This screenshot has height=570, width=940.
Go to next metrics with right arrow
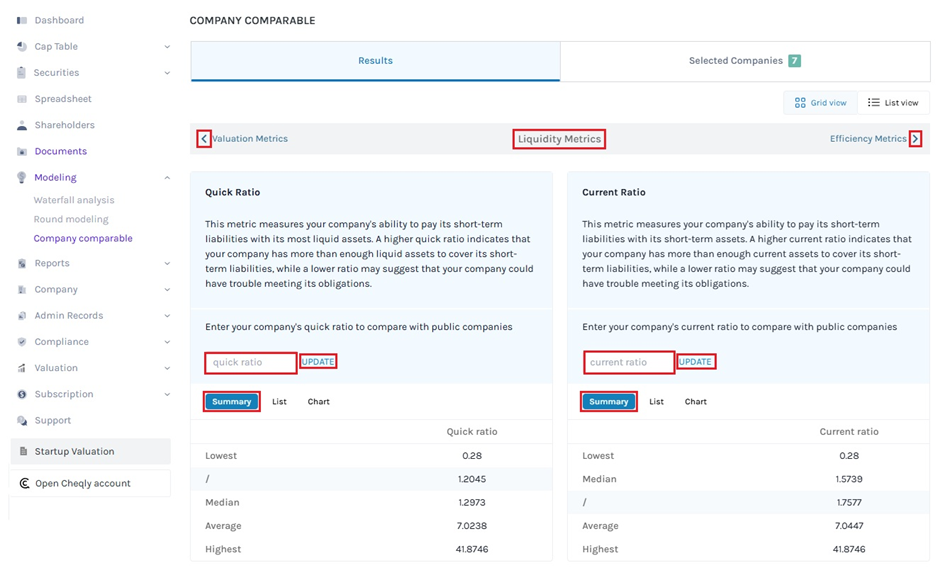click(915, 139)
